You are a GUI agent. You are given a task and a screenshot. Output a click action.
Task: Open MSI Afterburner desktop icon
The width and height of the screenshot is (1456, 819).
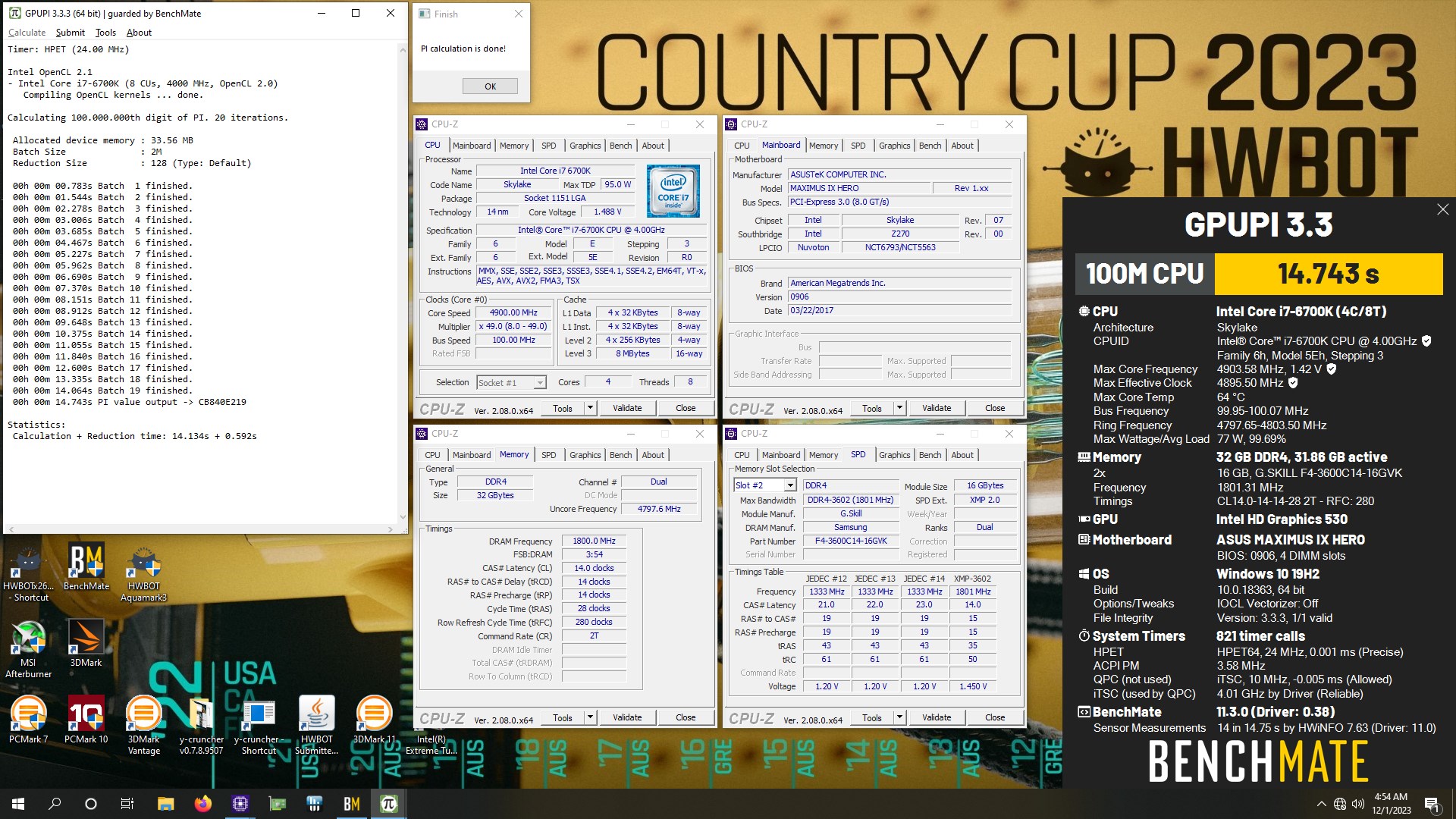click(28, 650)
